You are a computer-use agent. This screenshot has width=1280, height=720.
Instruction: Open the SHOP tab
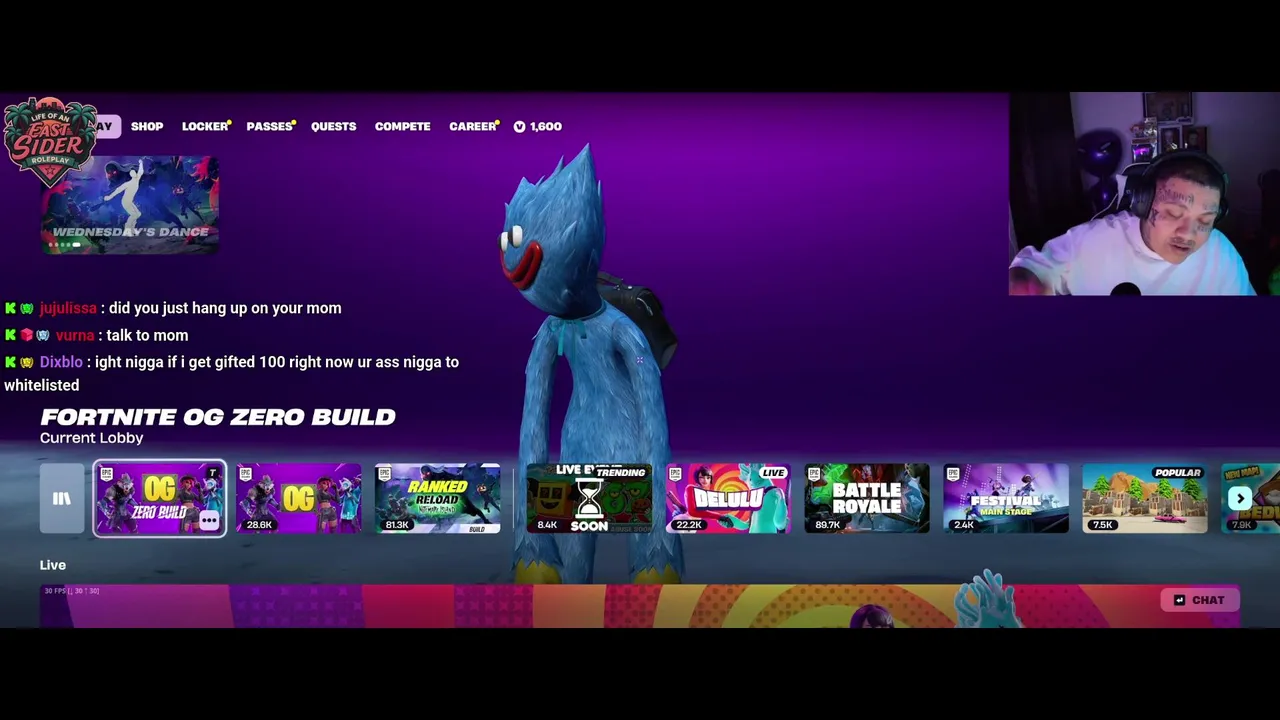click(147, 126)
